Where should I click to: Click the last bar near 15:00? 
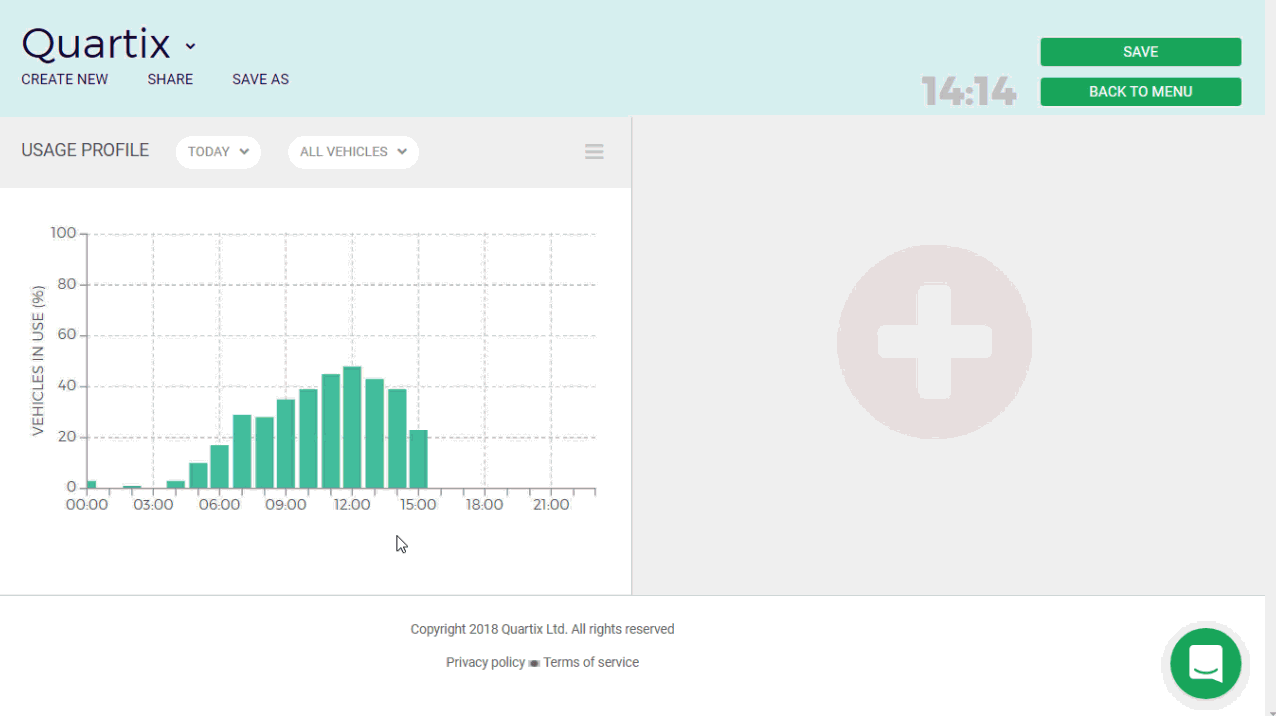(418, 459)
